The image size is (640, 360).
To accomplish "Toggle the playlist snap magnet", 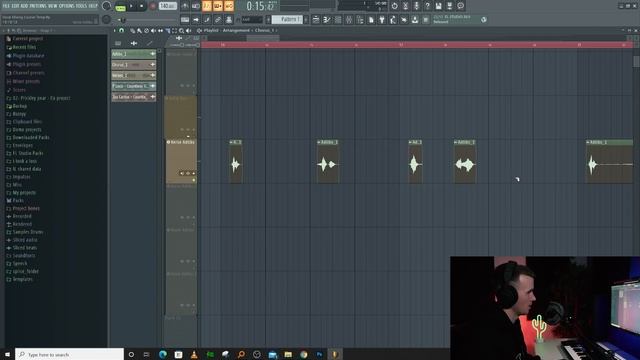I will 121,31.
